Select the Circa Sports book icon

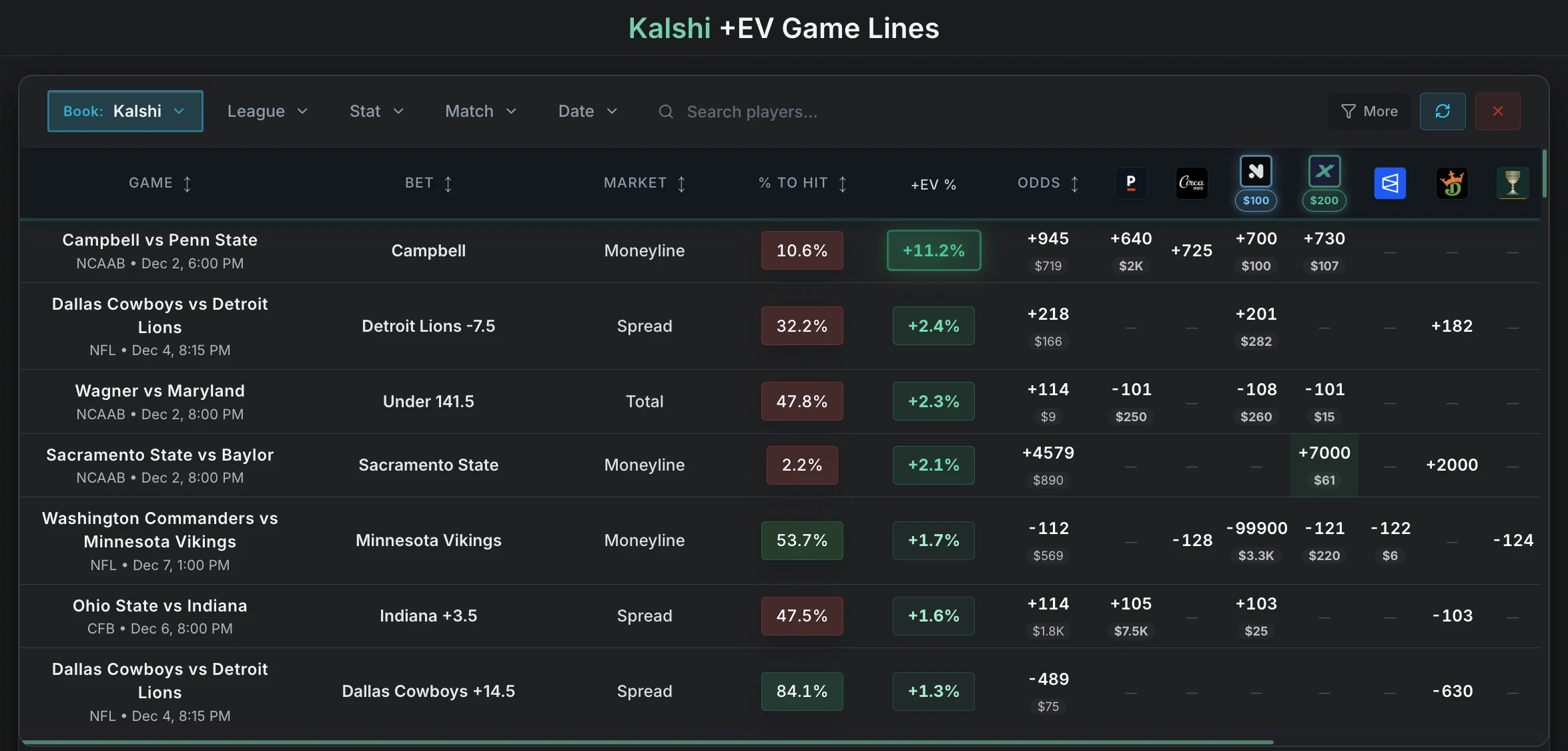1192,183
